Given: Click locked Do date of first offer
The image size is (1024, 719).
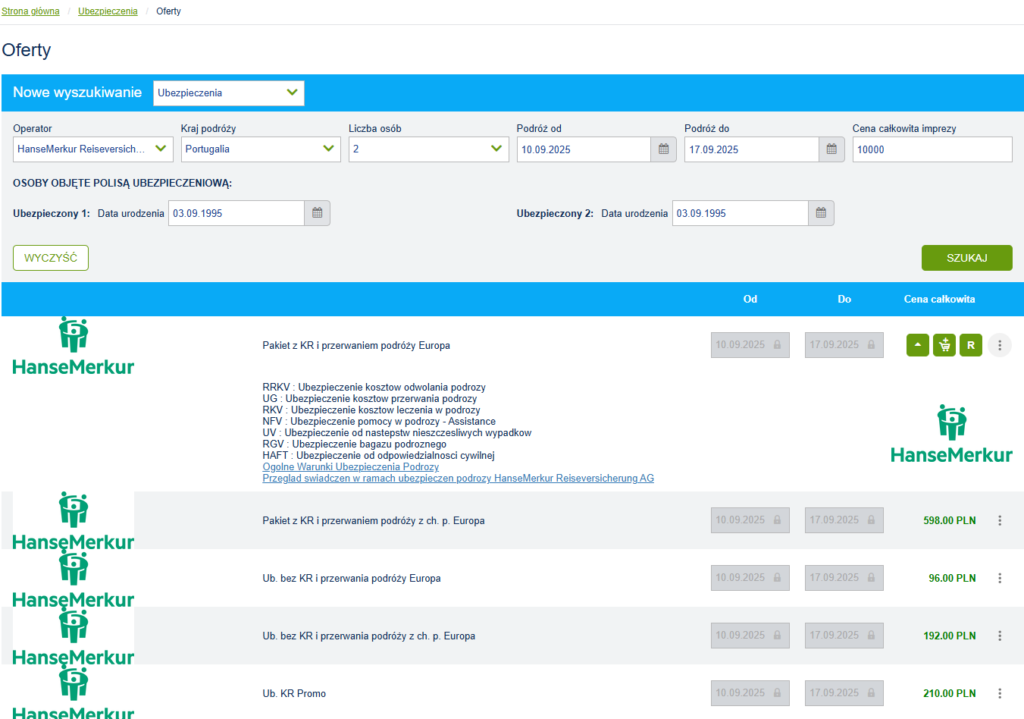Looking at the screenshot, I should click(x=844, y=345).
